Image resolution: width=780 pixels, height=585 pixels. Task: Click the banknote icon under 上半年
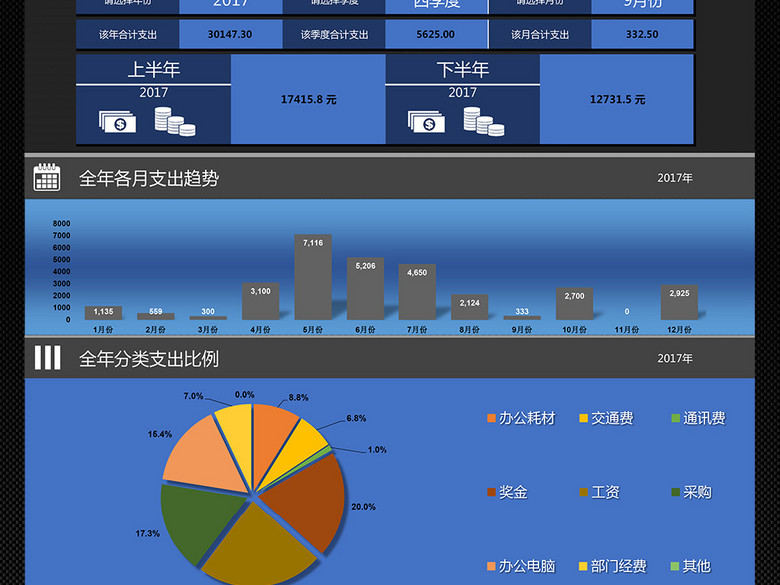(117, 121)
